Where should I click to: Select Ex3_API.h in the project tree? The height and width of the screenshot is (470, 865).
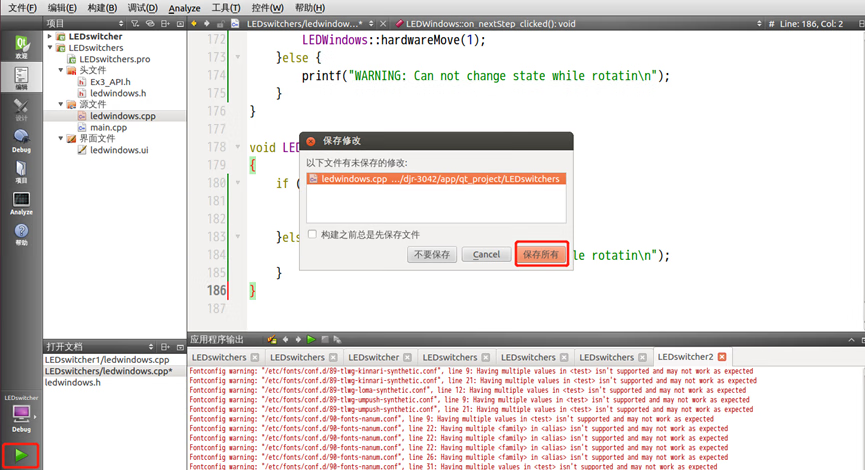[110, 82]
